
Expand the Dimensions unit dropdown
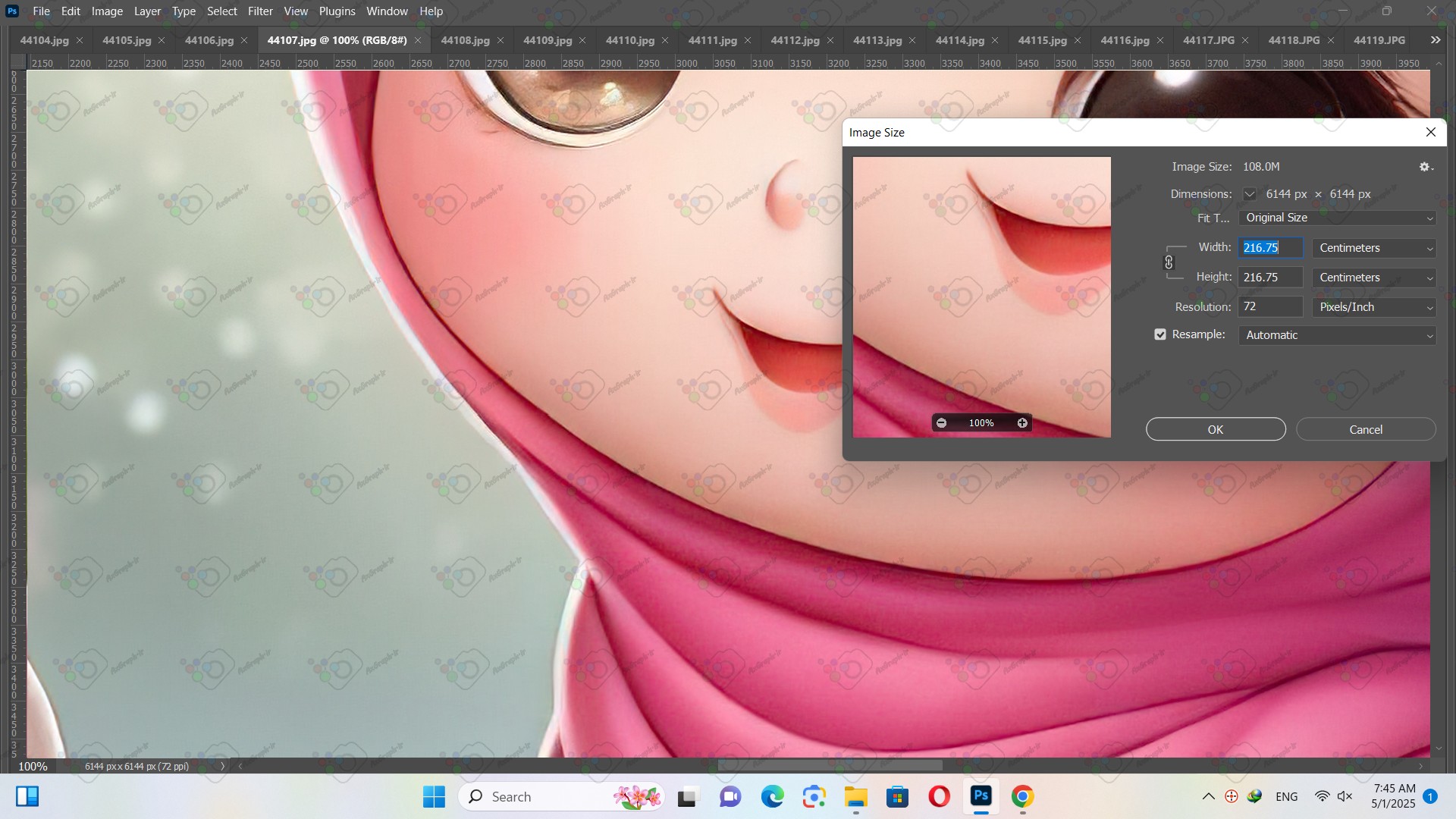(x=1249, y=194)
